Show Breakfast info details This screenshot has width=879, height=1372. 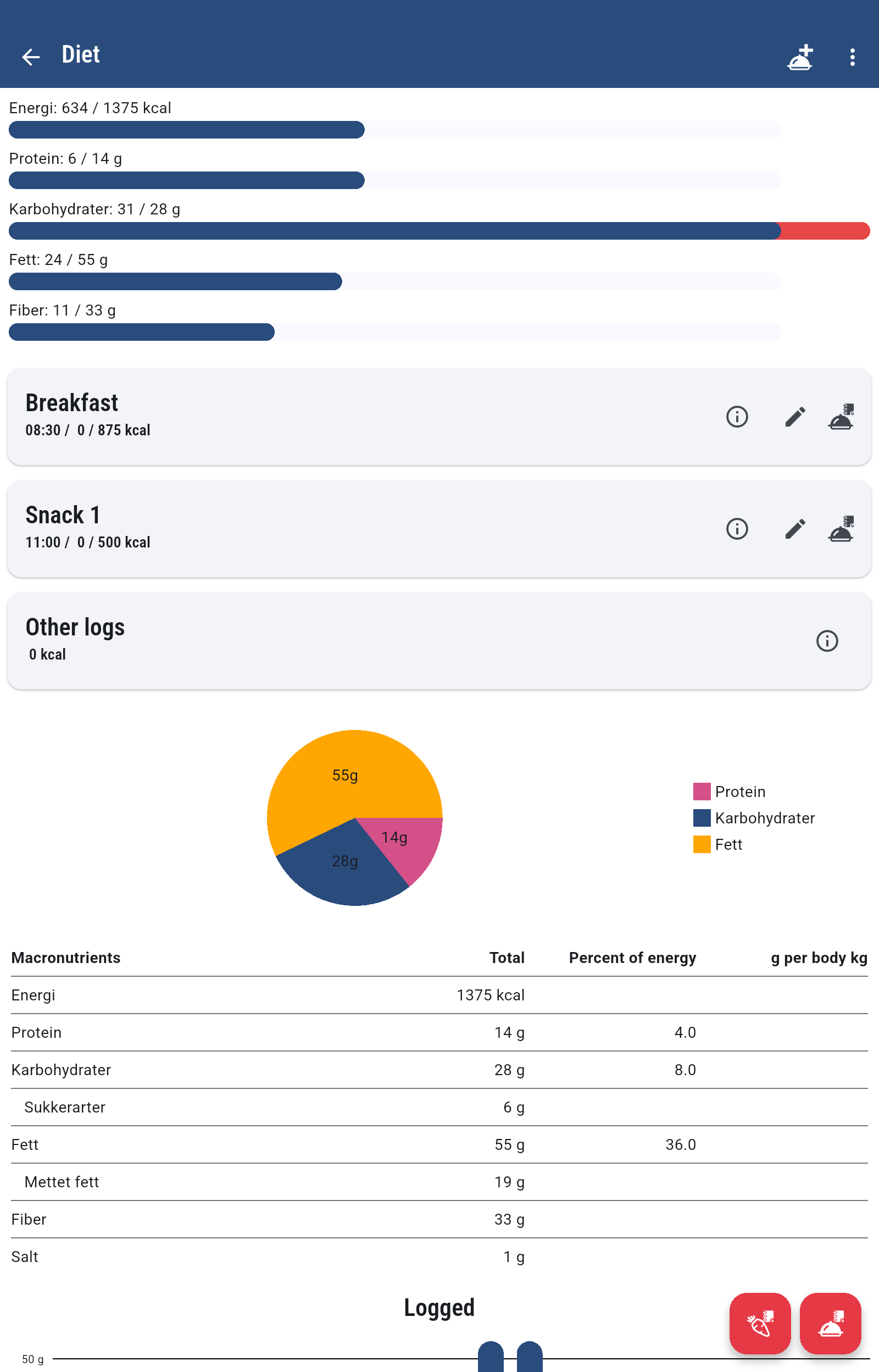coord(737,417)
